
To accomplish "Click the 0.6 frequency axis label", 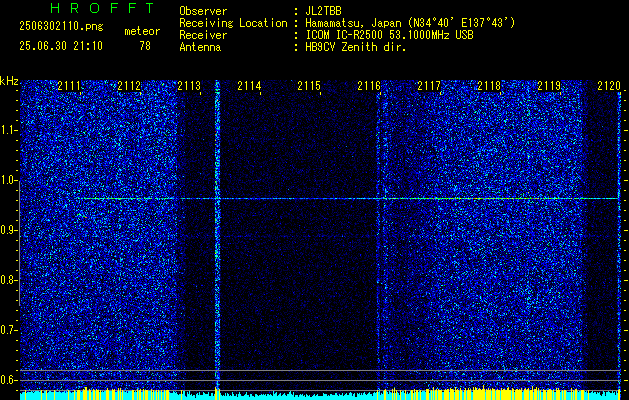I will 8,380.
